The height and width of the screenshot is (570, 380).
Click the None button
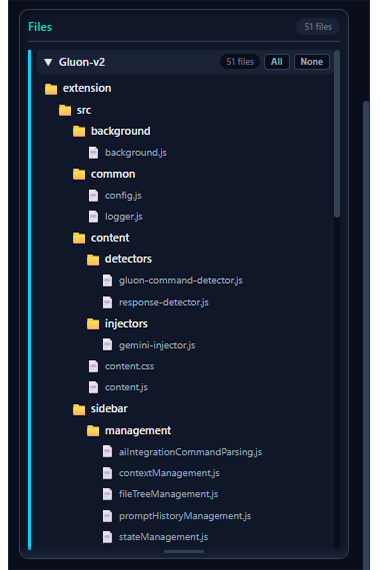[x=312, y=62]
